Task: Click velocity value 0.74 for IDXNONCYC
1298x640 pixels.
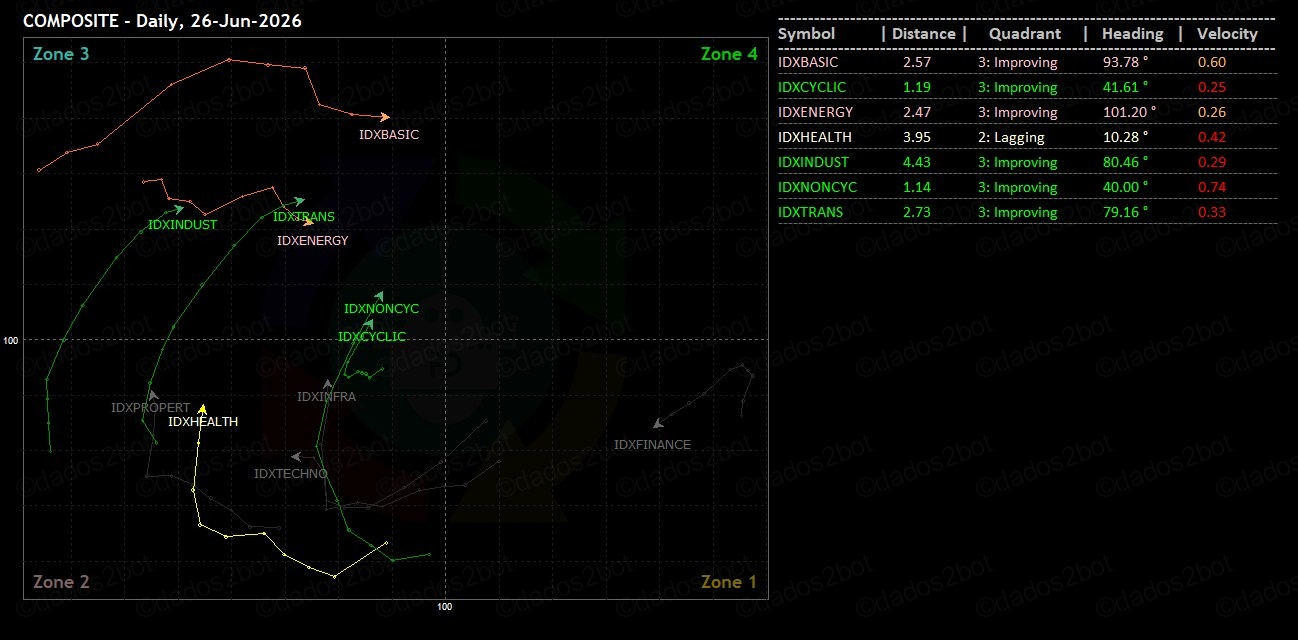Action: pyautogui.click(x=1211, y=187)
